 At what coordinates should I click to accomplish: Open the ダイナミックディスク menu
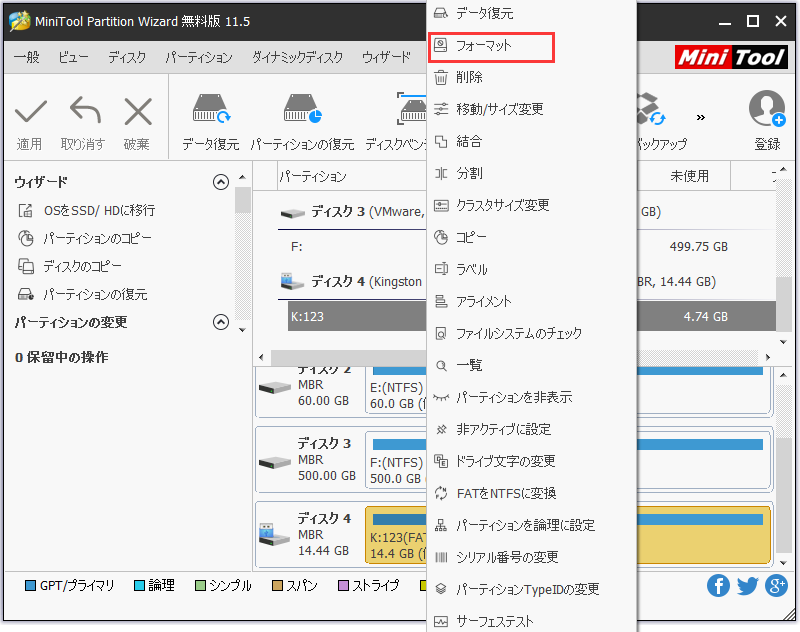tap(297, 57)
